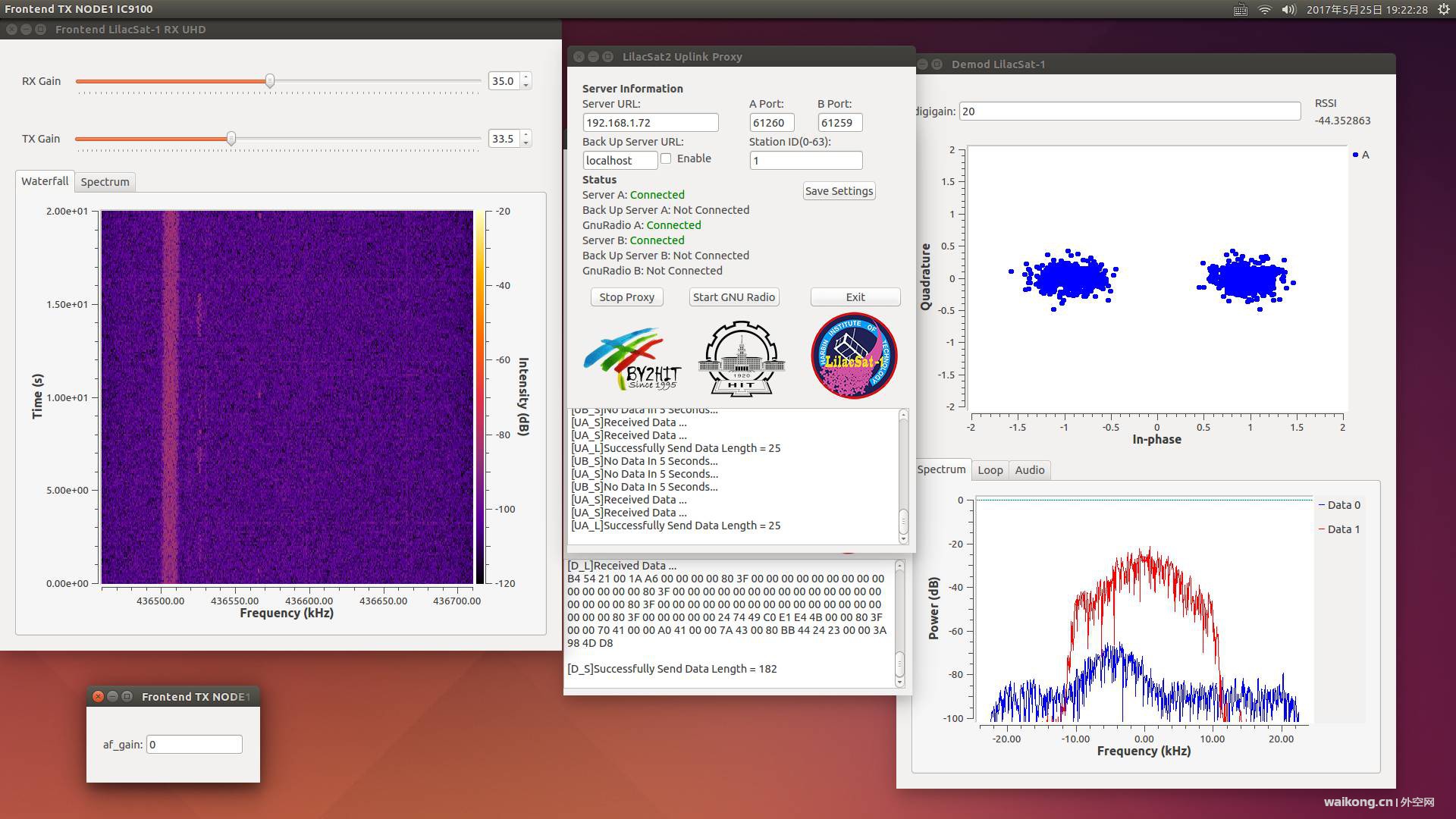Click the HIT 1920 emblem logo
Image resolution: width=1456 pixels, height=819 pixels.
point(741,358)
